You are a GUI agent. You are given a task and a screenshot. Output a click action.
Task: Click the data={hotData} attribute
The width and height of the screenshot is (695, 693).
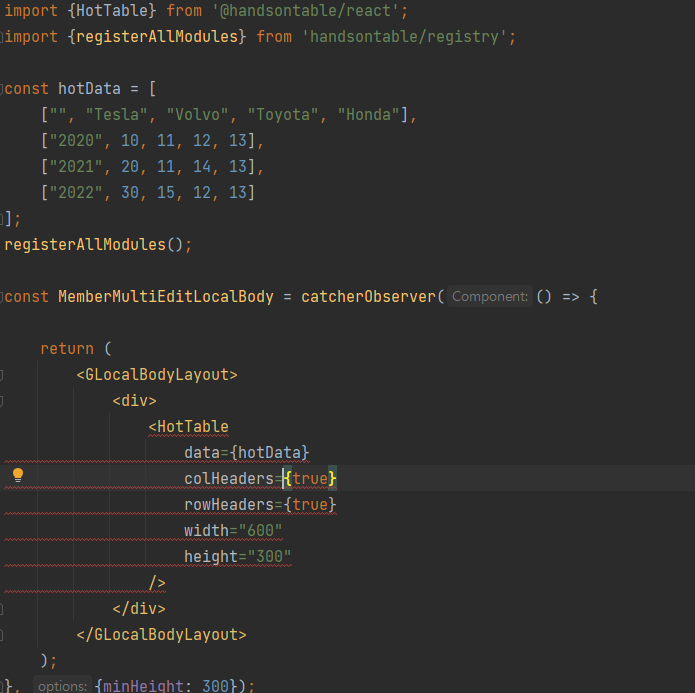tap(246, 453)
